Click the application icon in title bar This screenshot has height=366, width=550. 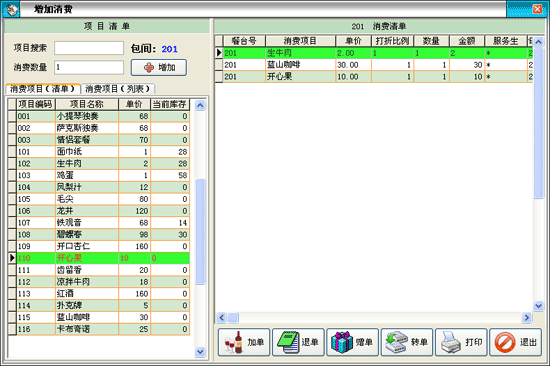coord(11,9)
